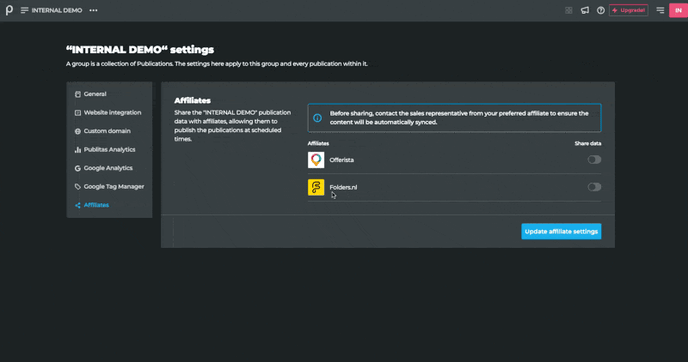Click the Publitas logo icon
Viewport: 688px width, 362px height.
[x=9, y=10]
